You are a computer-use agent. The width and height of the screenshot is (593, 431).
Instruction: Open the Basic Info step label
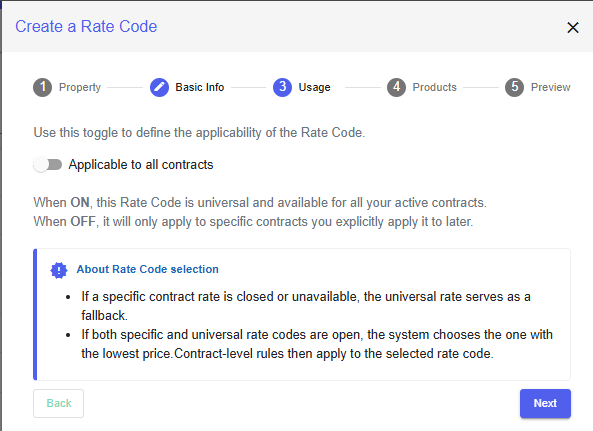[x=200, y=87]
